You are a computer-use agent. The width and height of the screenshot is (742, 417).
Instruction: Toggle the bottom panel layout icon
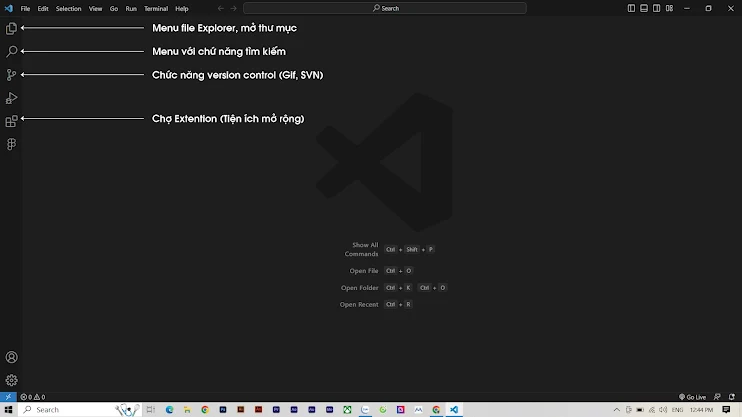(x=644, y=8)
